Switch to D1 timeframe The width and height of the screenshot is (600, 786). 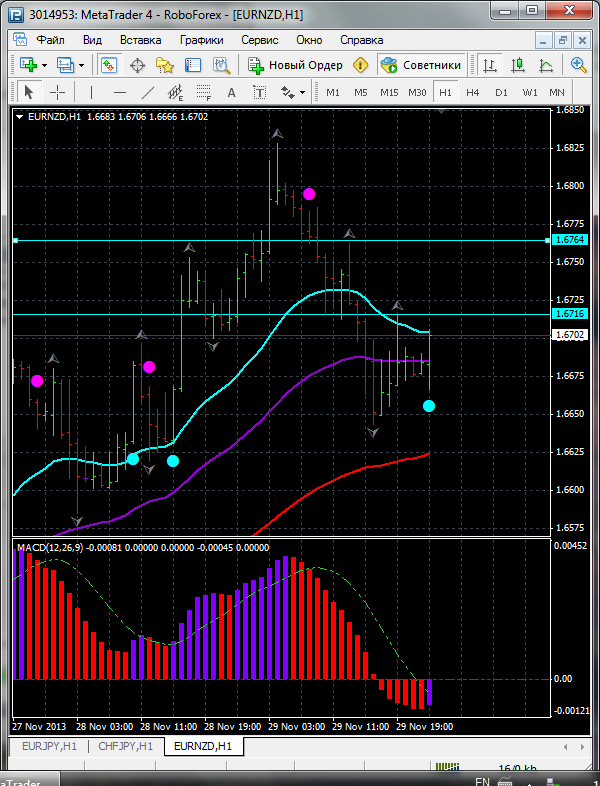pyautogui.click(x=501, y=93)
